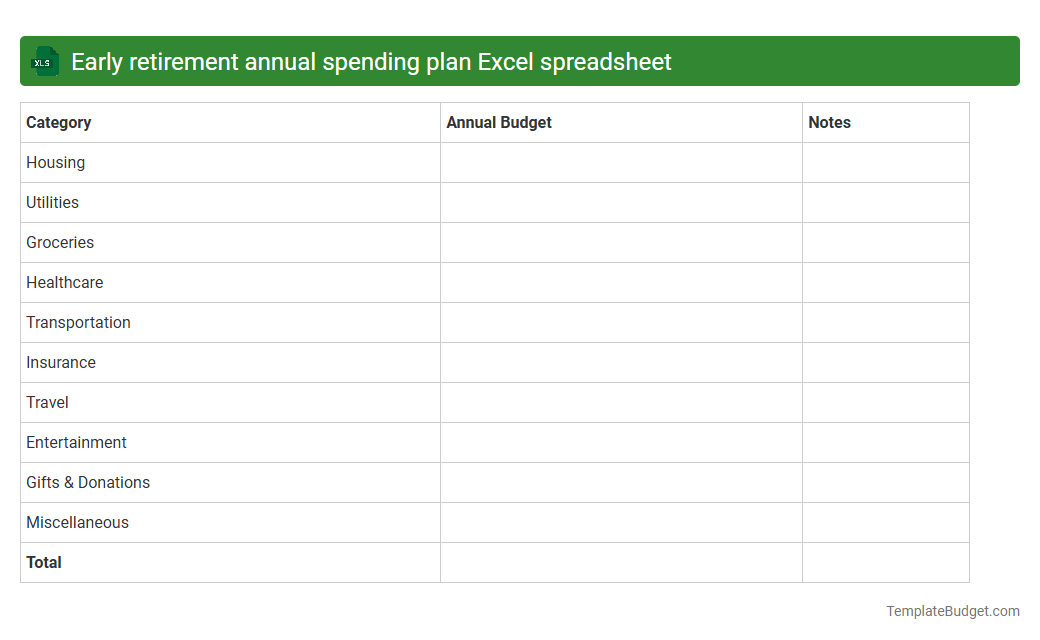1040x640 pixels.
Task: Select the Insurance category cell
Action: point(61,362)
